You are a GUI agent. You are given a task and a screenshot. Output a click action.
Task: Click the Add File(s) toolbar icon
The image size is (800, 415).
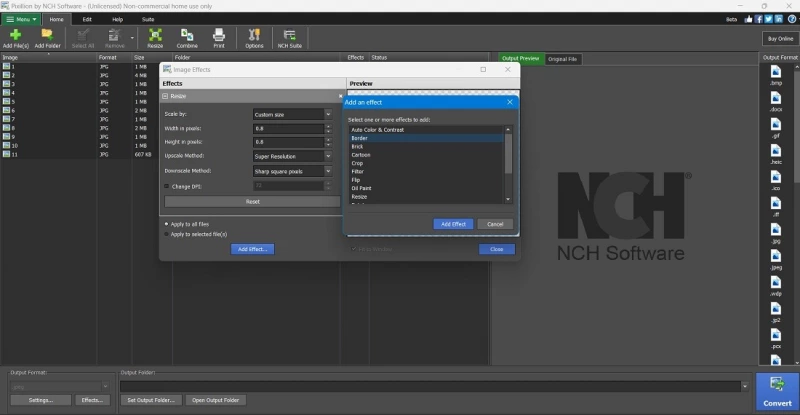15,38
